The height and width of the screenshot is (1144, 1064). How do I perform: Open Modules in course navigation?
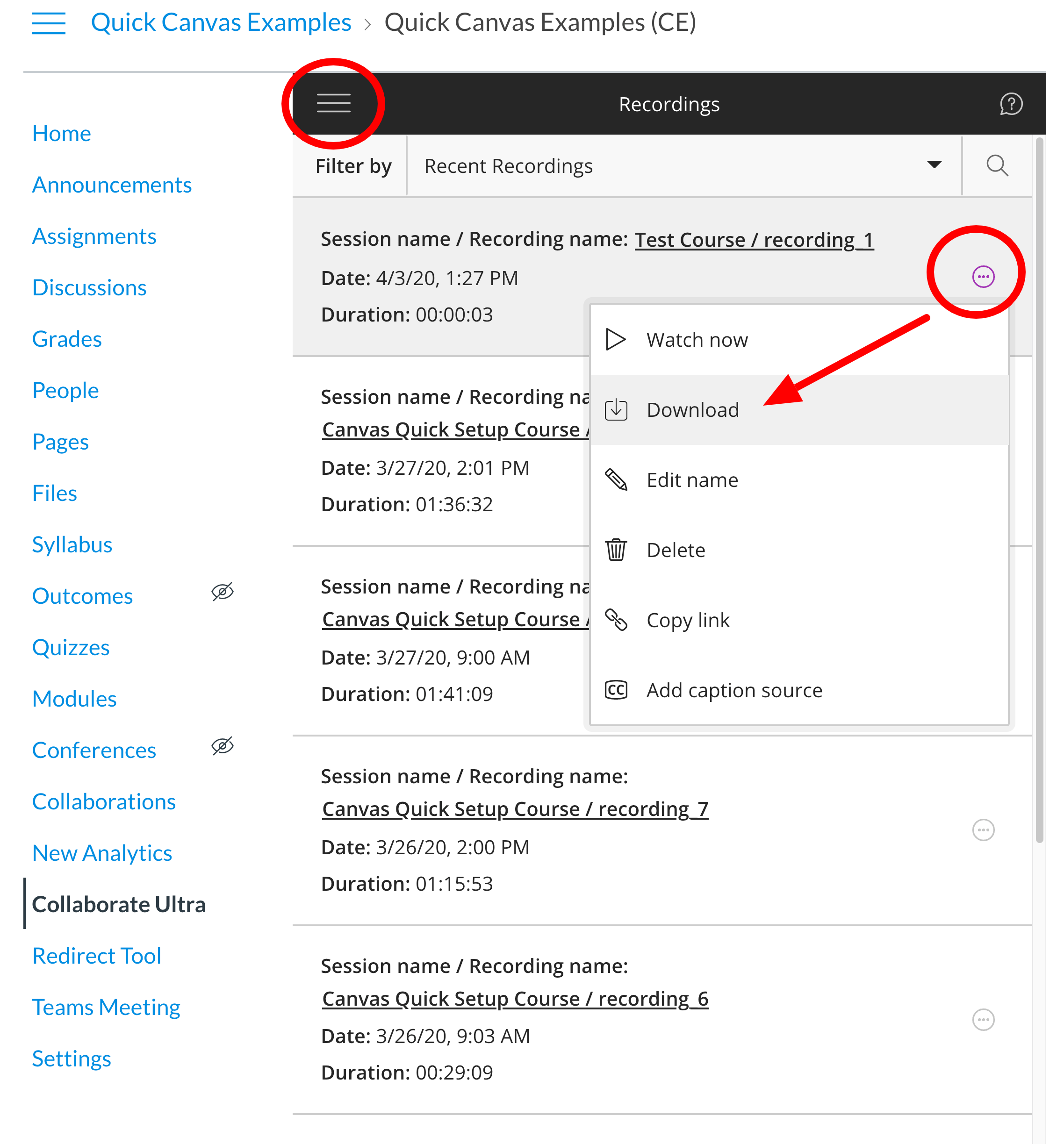click(x=74, y=699)
